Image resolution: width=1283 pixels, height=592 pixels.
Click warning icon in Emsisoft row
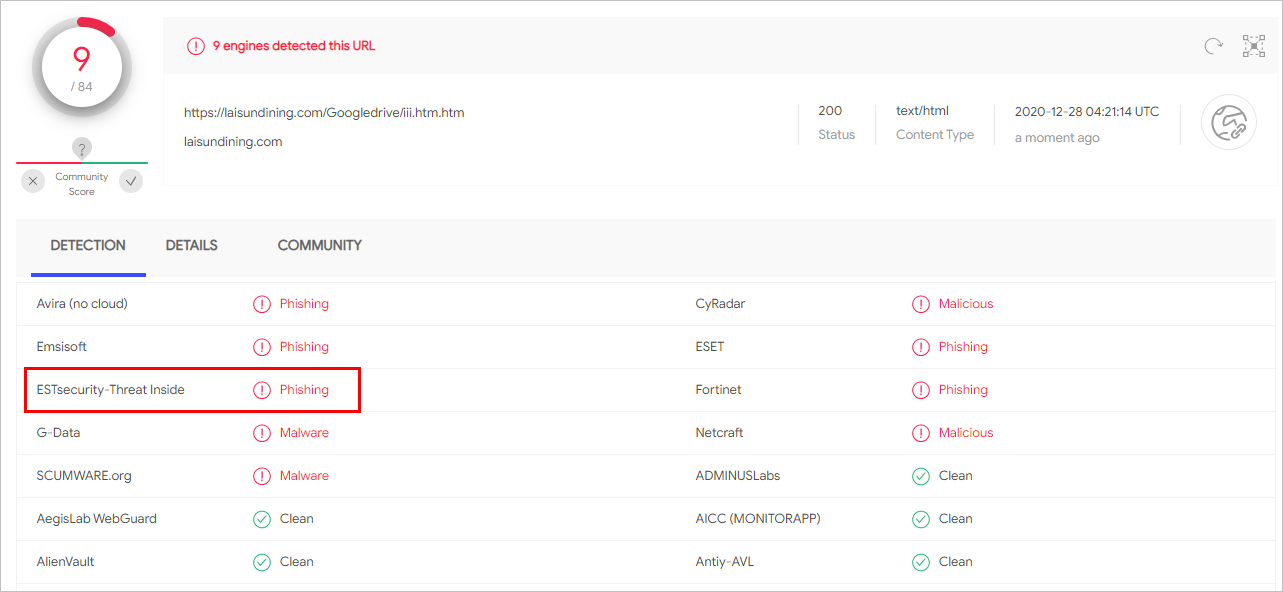coord(262,347)
